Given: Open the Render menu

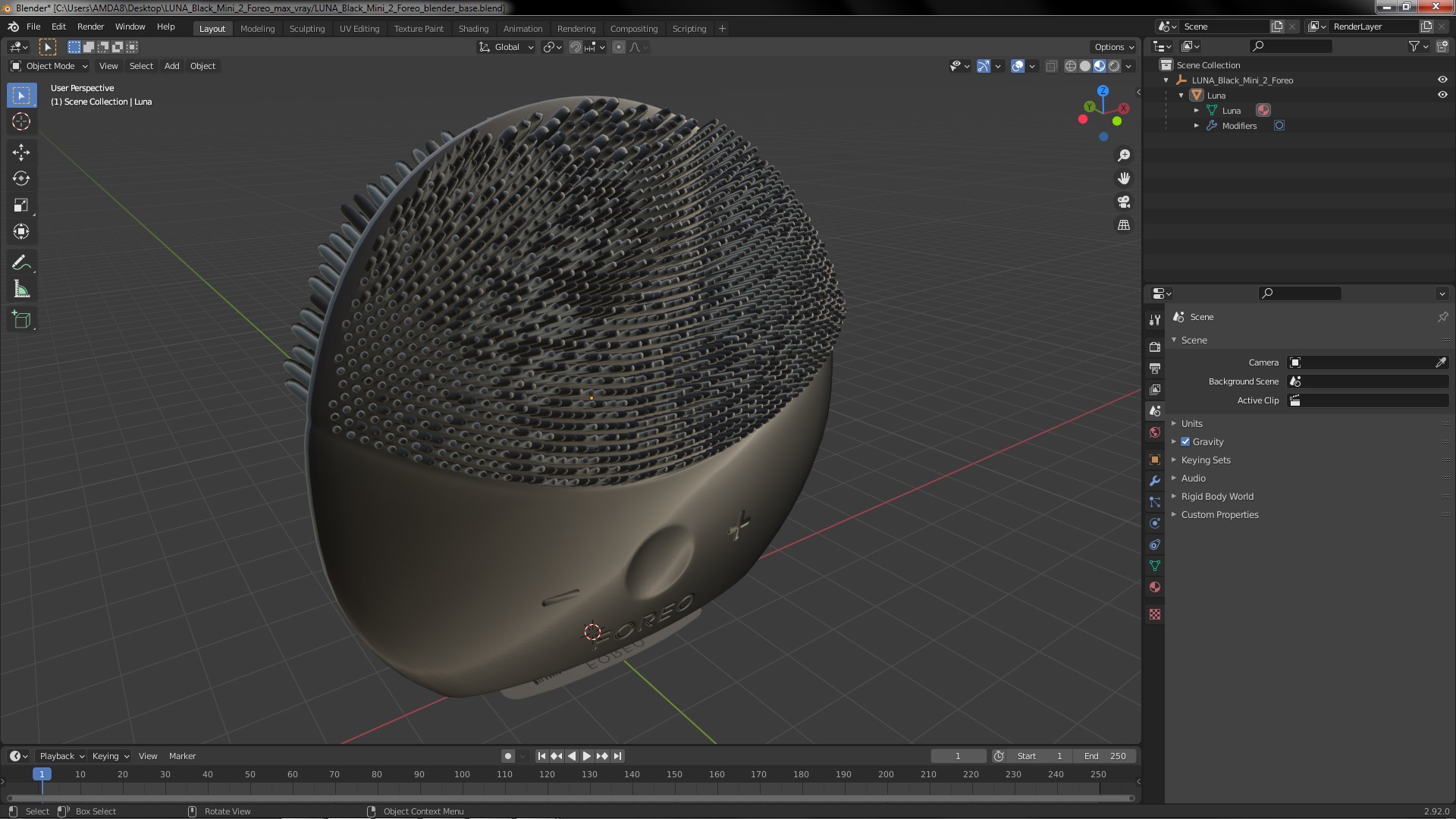Looking at the screenshot, I should pos(90,27).
